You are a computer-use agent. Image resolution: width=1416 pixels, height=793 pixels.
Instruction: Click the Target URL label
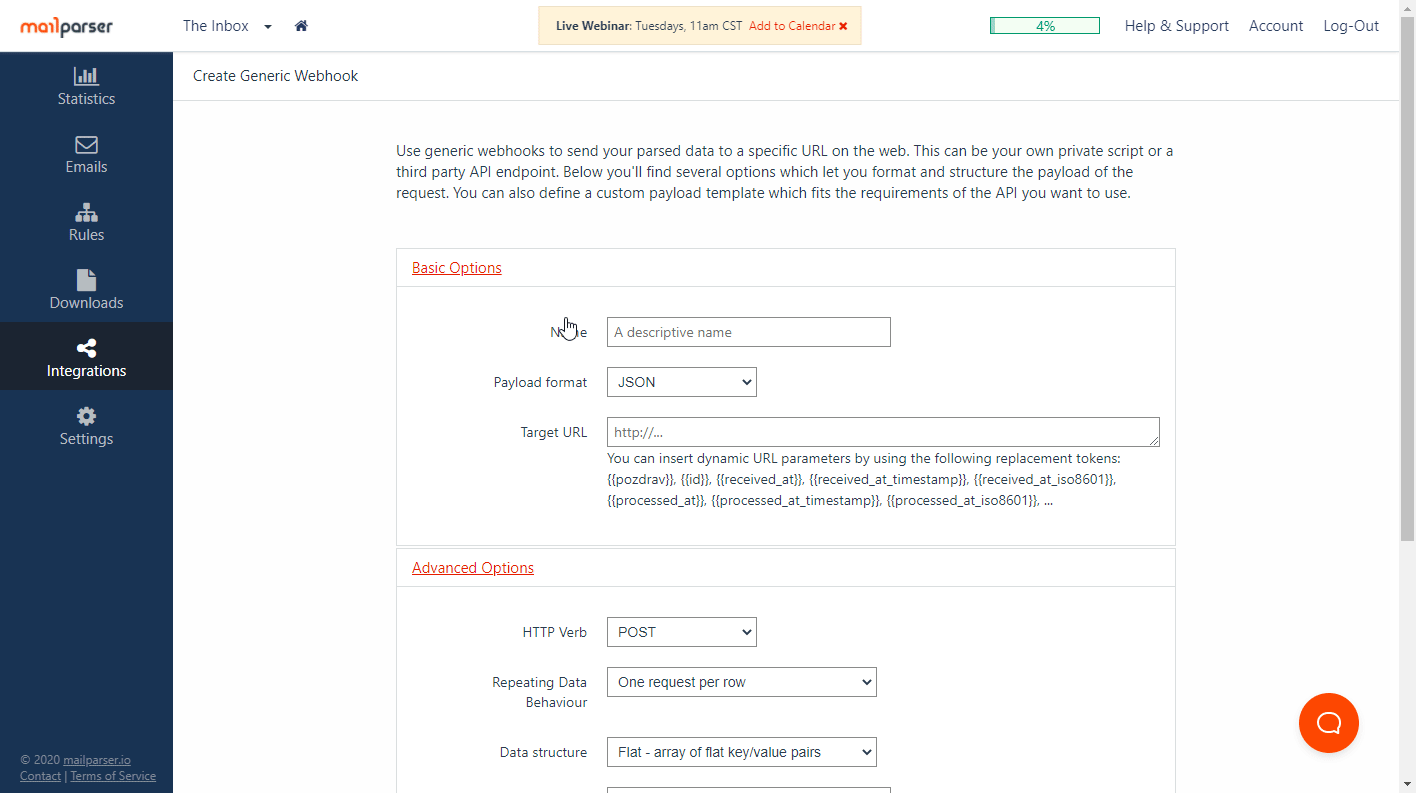[x=554, y=432]
